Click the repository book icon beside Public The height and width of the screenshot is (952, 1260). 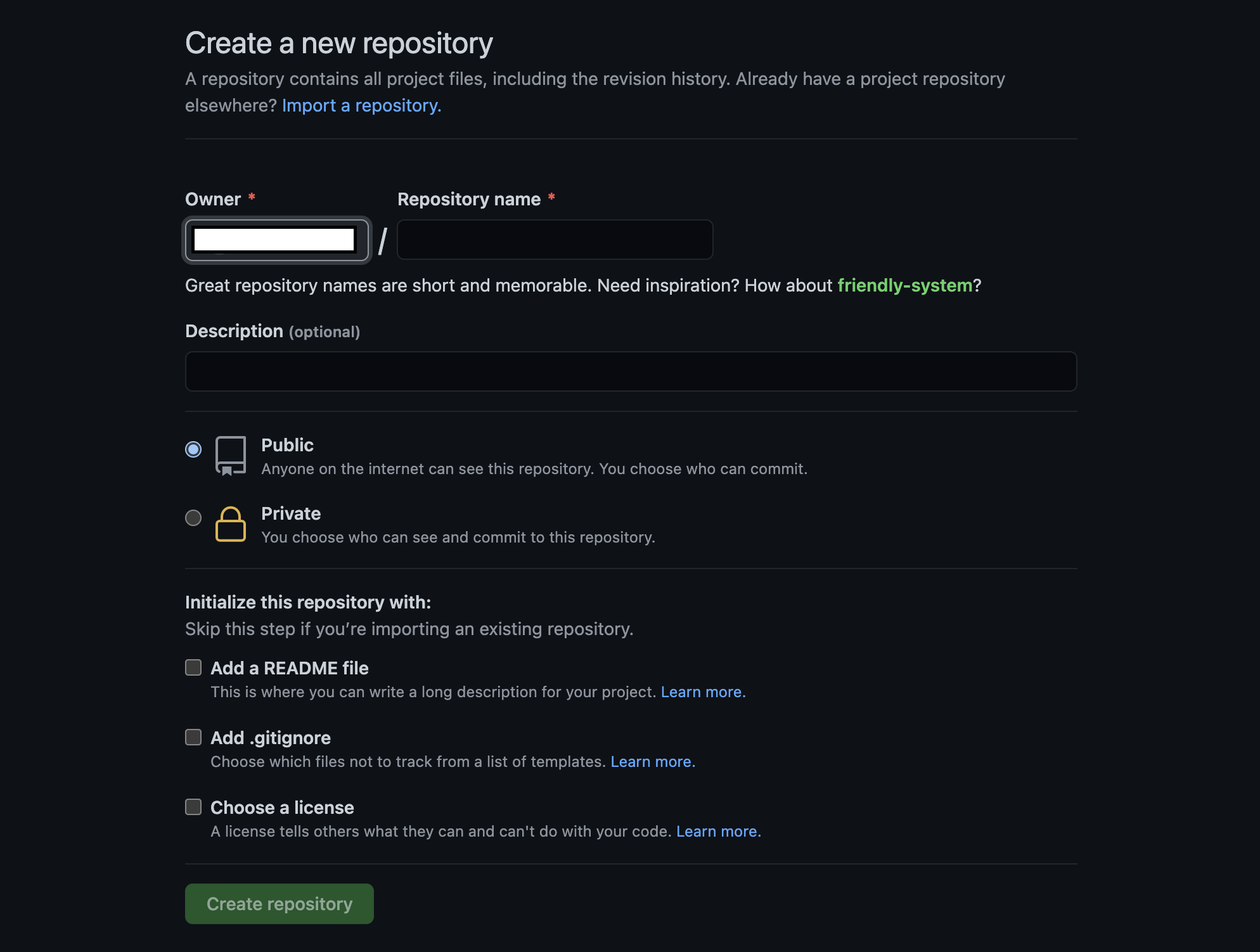pos(231,455)
